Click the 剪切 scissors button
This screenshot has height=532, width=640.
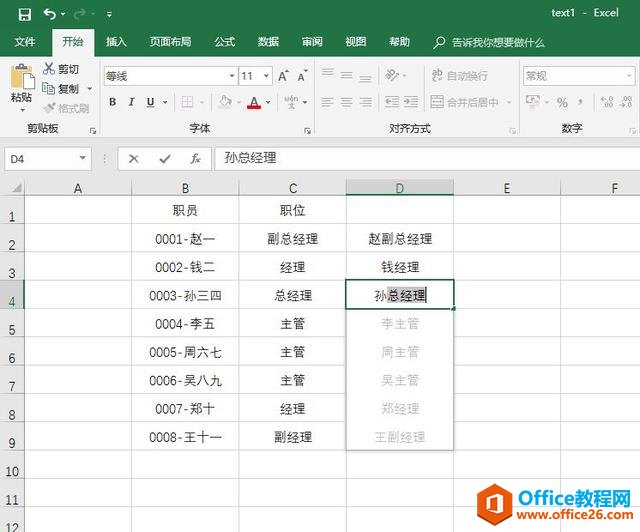pos(61,69)
